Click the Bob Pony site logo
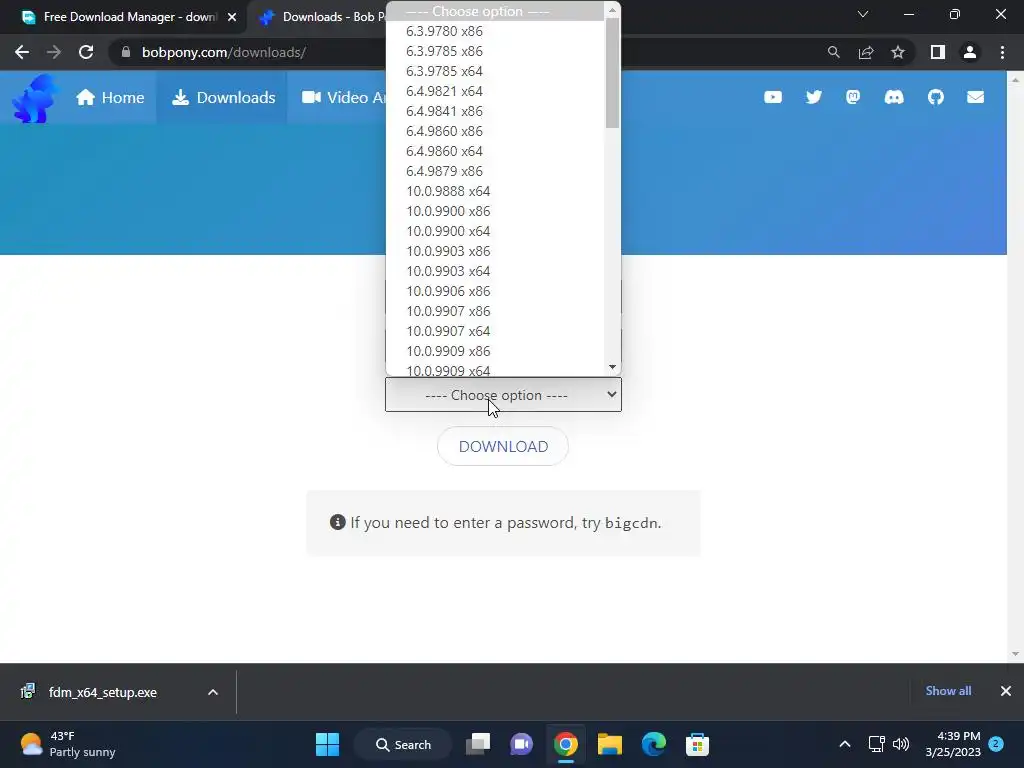Screen dimensions: 1024x768 point(34,98)
